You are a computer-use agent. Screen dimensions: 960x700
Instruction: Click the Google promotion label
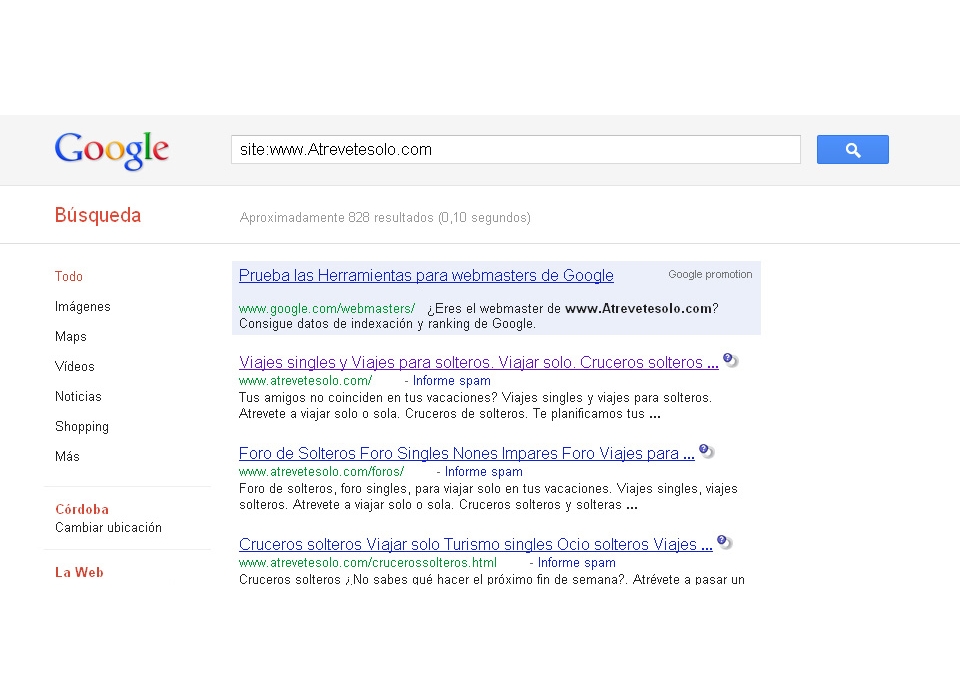[x=710, y=274]
